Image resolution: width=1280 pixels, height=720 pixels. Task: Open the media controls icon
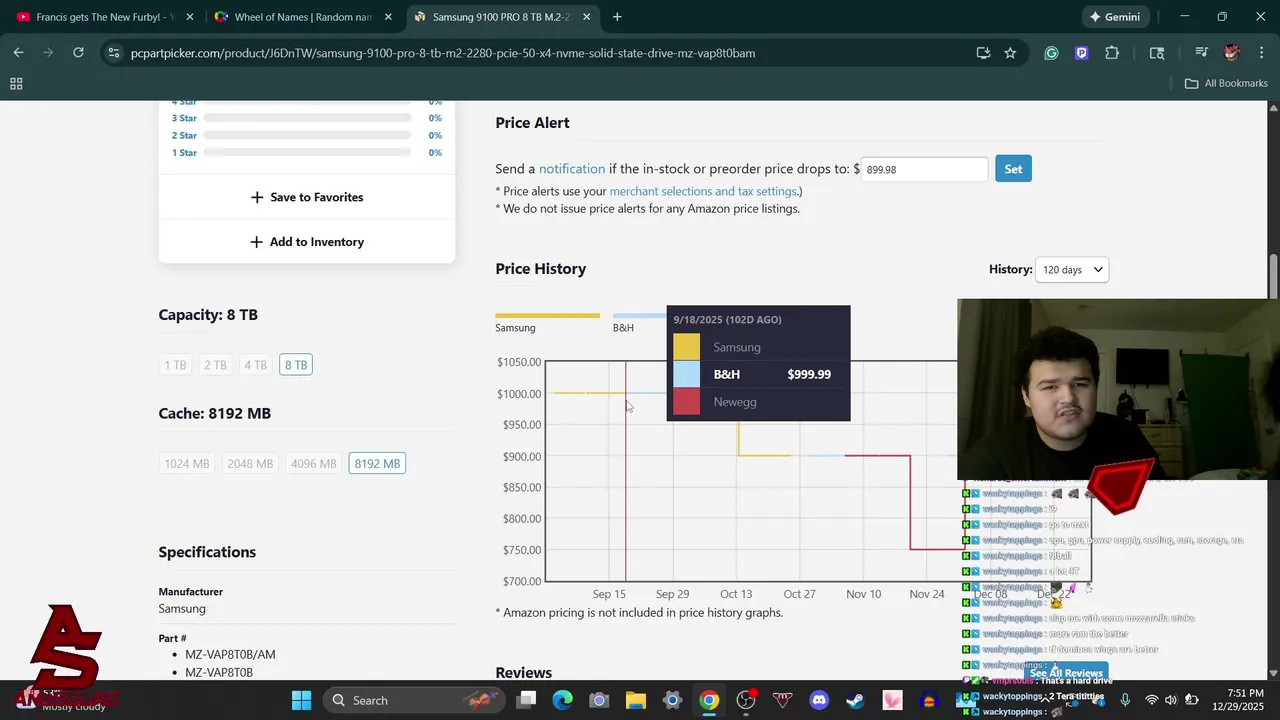1202,53
